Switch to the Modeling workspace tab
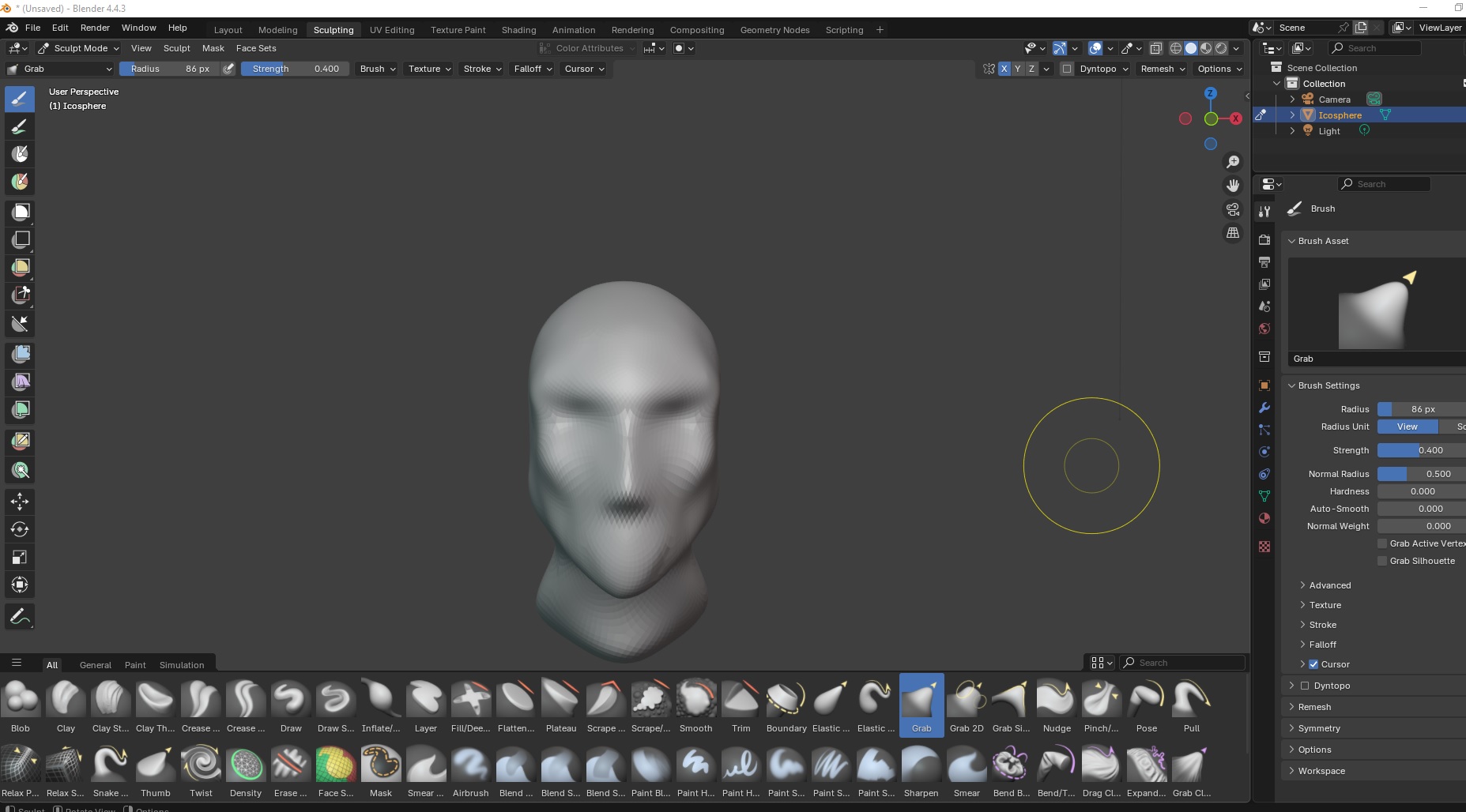The height and width of the screenshot is (812, 1466). tap(277, 30)
